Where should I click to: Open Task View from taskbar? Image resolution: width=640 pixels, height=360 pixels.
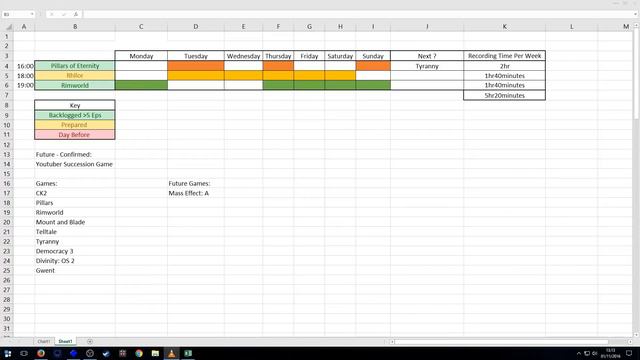click(x=24, y=353)
